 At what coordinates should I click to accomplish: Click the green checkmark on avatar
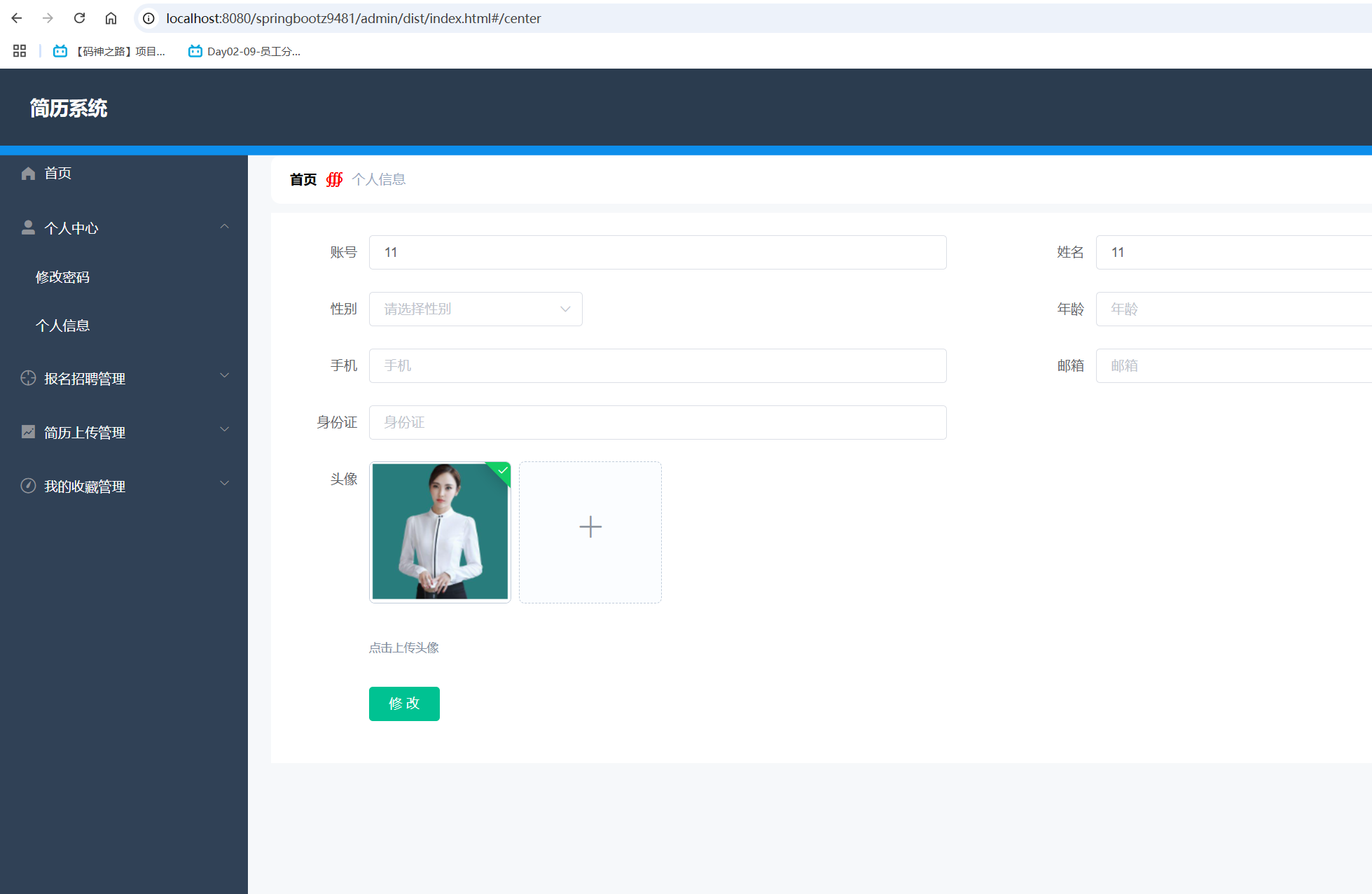(x=503, y=470)
